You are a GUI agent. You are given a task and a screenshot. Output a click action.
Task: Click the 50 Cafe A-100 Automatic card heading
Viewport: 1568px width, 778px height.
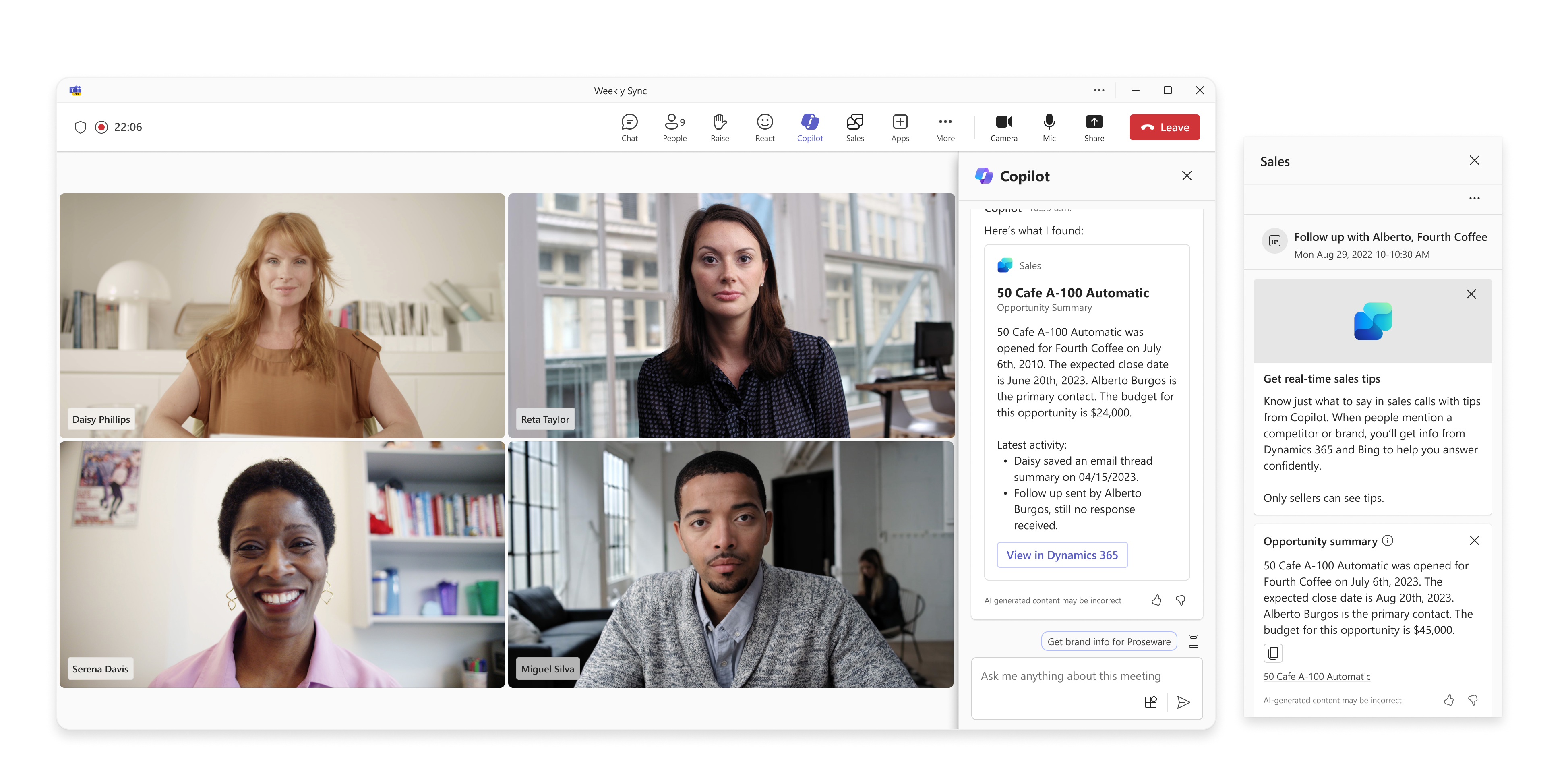point(1073,293)
